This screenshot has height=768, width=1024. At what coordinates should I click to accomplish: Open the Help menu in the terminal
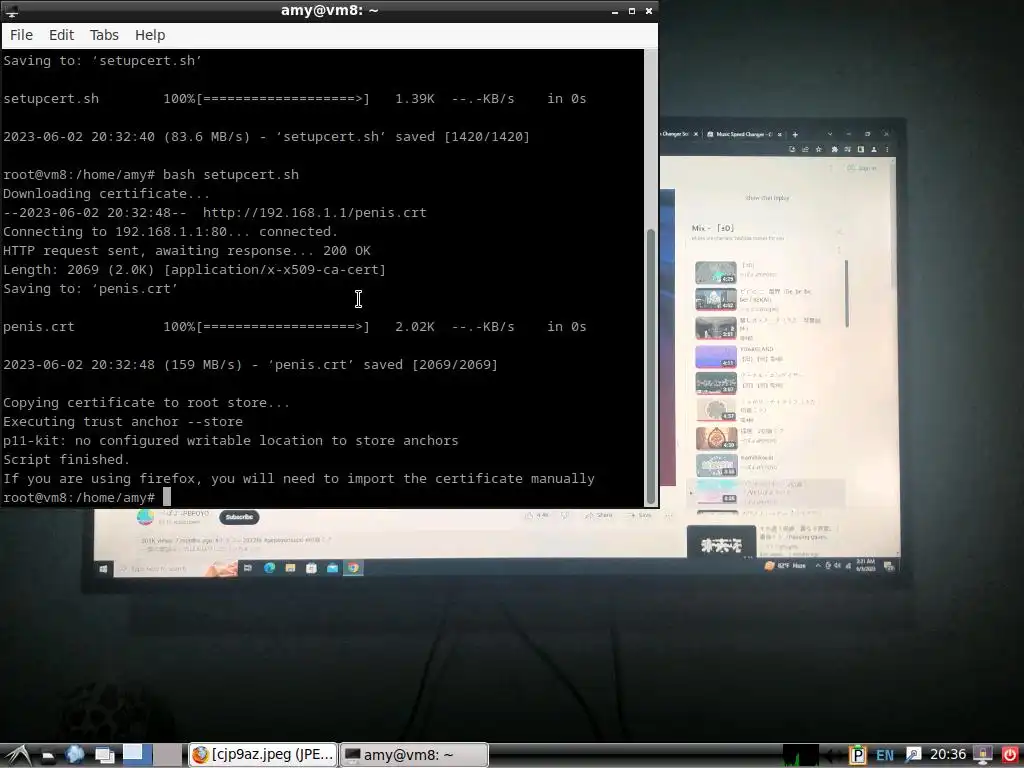tap(150, 35)
